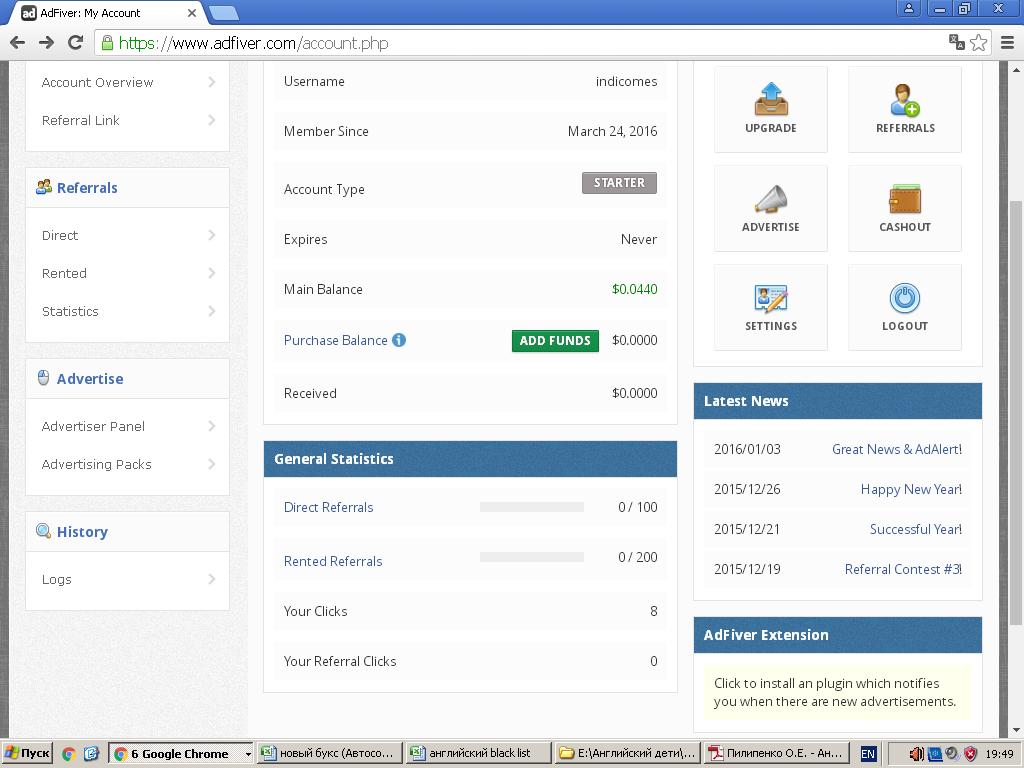Open the Rented Referrals link

(333, 561)
